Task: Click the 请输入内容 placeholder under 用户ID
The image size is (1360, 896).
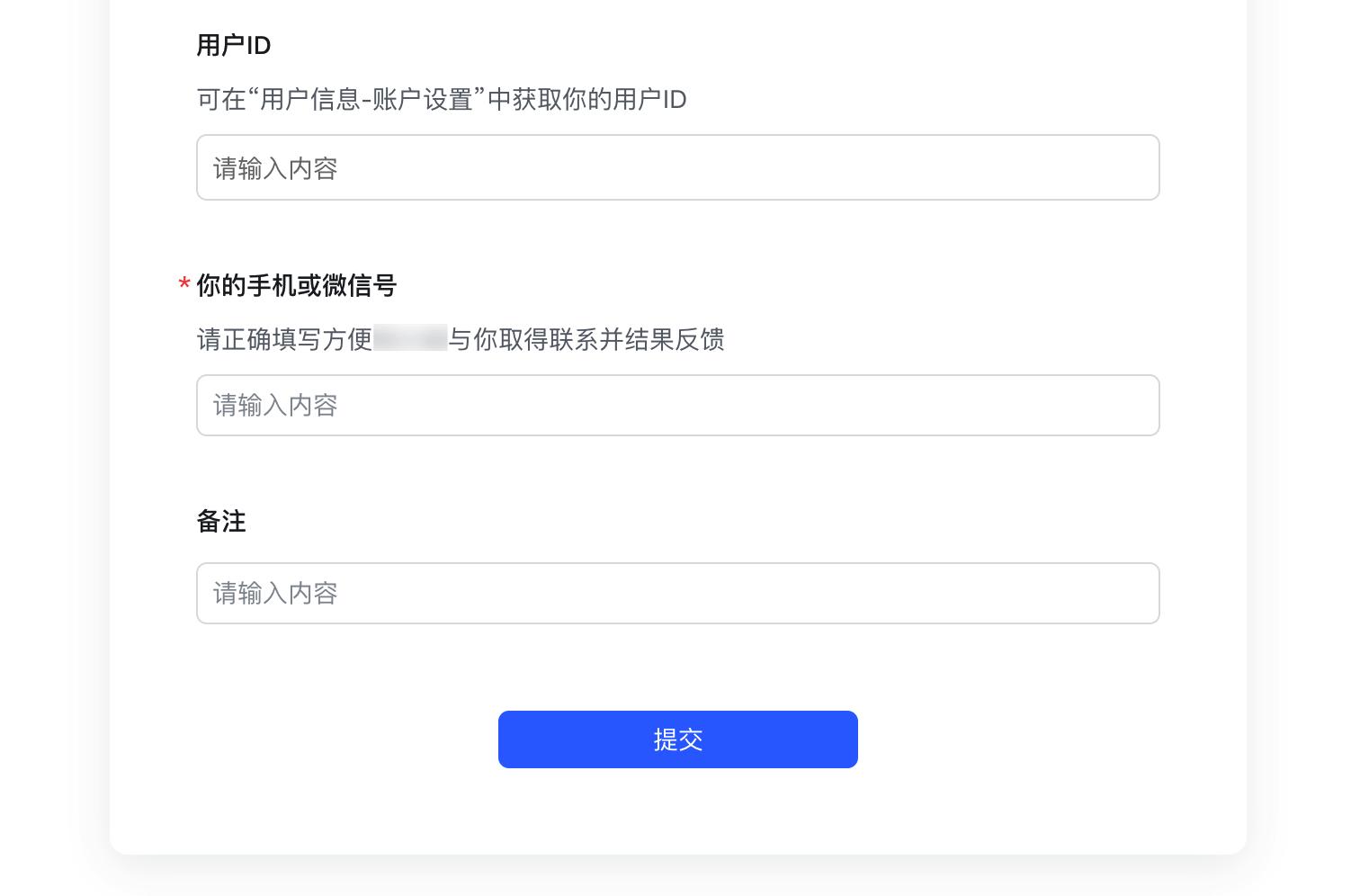Action: [x=275, y=168]
